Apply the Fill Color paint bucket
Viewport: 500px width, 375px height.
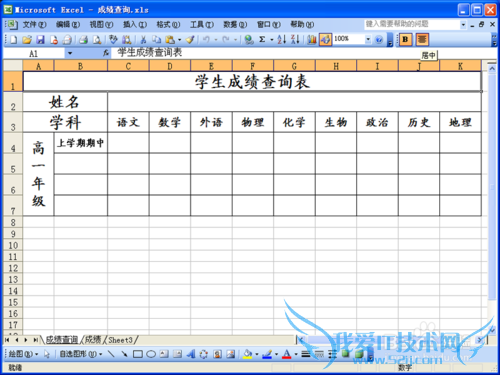[248, 354]
